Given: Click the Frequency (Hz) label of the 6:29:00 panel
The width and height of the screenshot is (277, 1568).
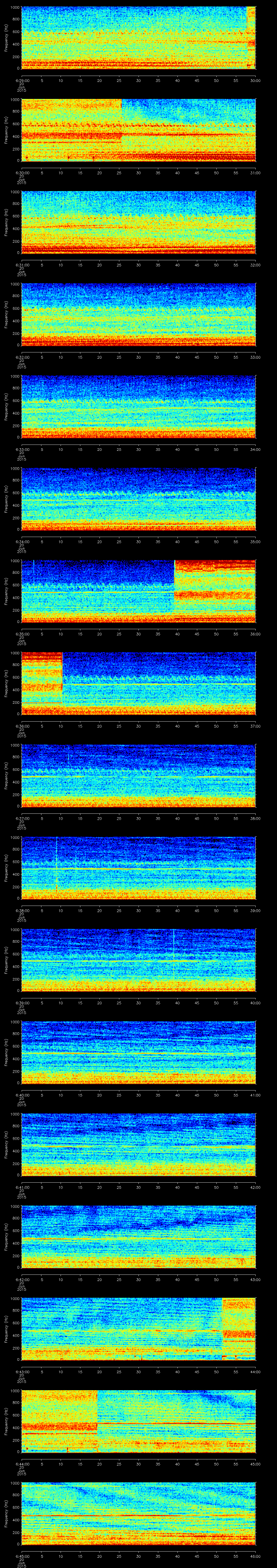Looking at the screenshot, I should pos(6,38).
